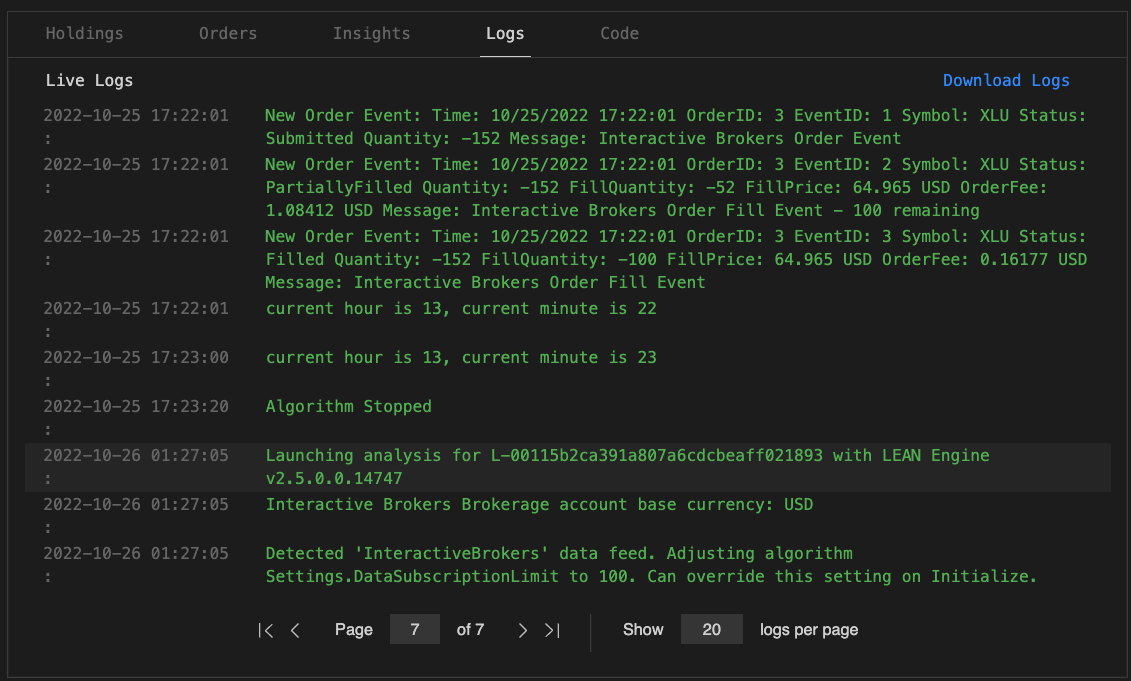The image size is (1131, 681).
Task: Go to the first page of logs
Action: (265, 630)
